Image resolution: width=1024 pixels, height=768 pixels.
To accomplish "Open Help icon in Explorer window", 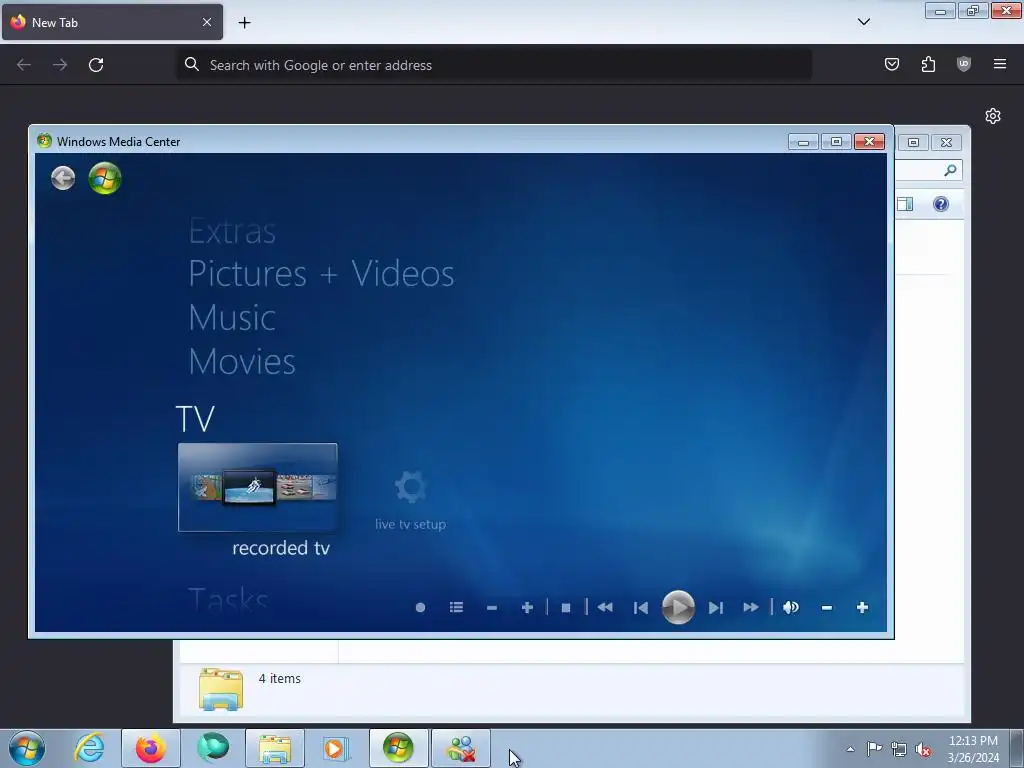I will tap(941, 204).
